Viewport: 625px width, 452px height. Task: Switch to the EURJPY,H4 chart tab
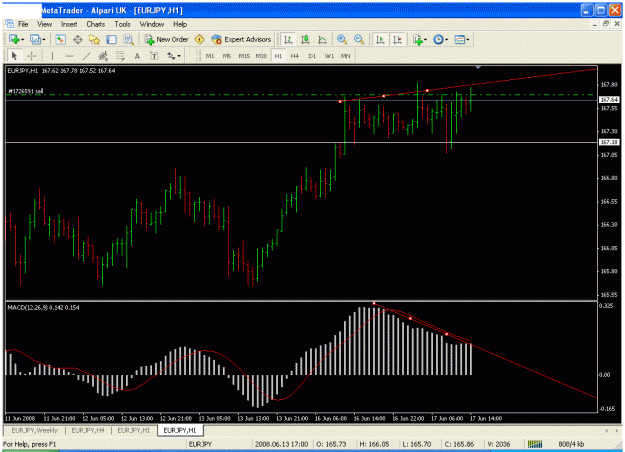[x=88, y=430]
